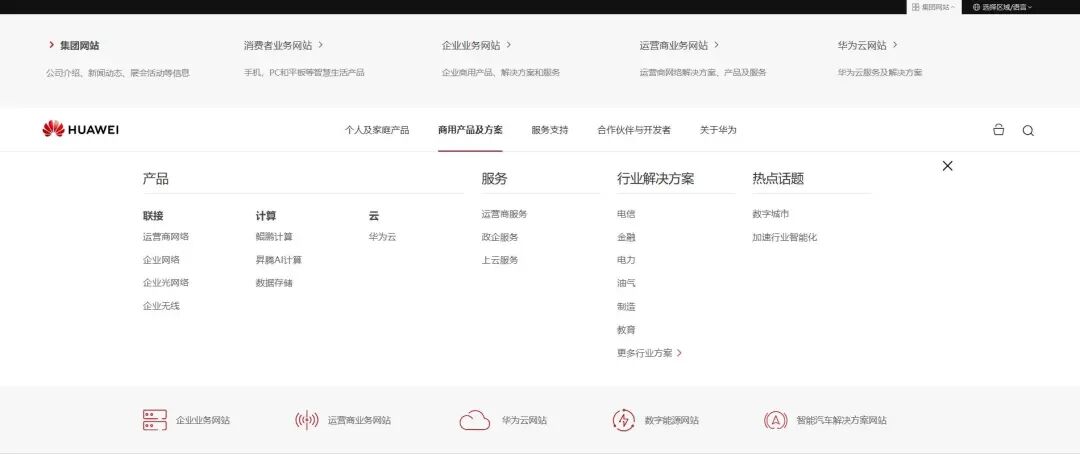Open 运营商服务 link

click(x=504, y=214)
